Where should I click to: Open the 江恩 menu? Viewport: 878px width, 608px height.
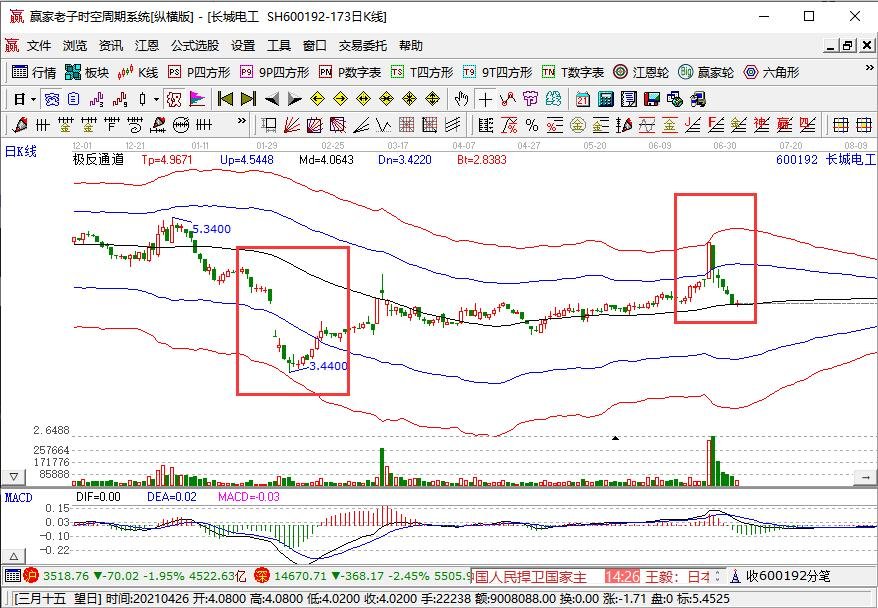pyautogui.click(x=147, y=45)
